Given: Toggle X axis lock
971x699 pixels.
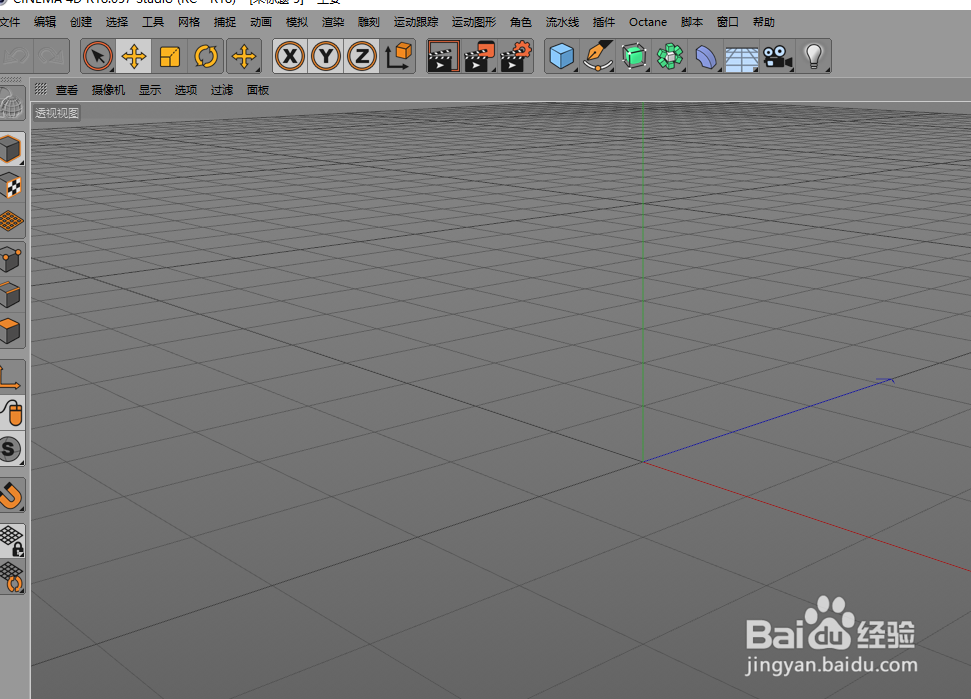Looking at the screenshot, I should pyautogui.click(x=290, y=56).
